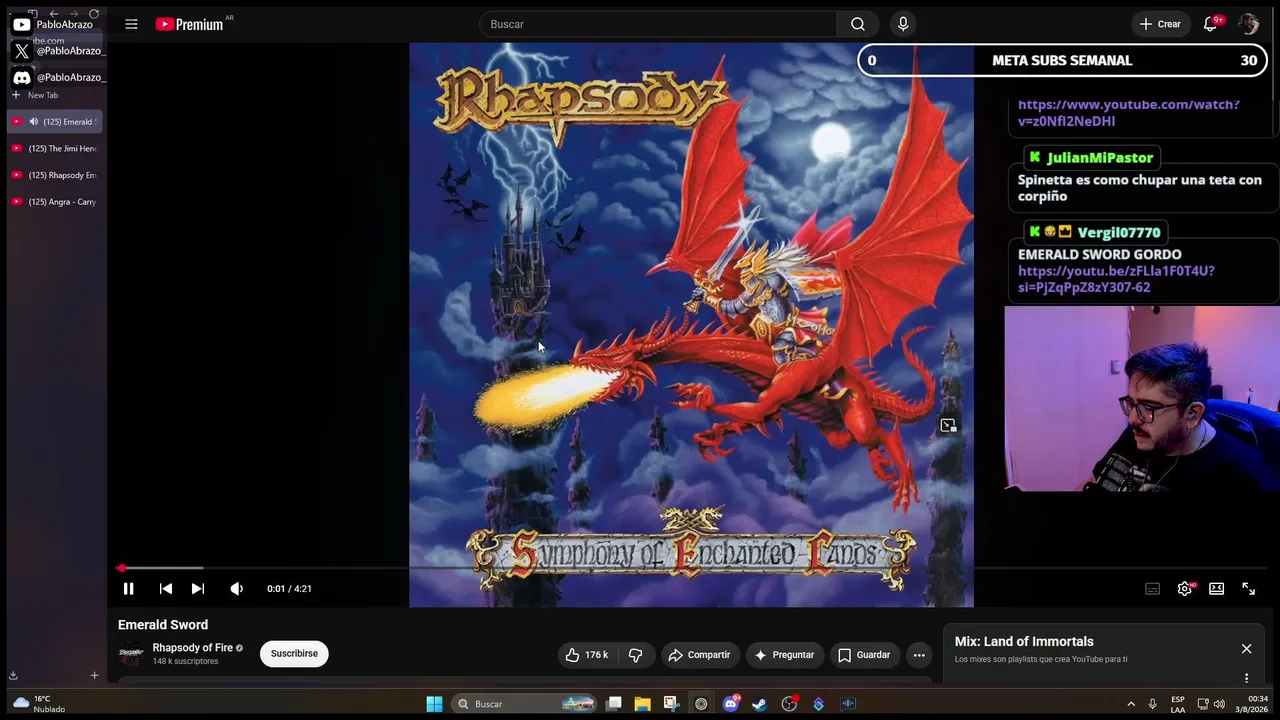Enter fullscreen on the video player
The width and height of the screenshot is (1280, 720).
(1248, 589)
